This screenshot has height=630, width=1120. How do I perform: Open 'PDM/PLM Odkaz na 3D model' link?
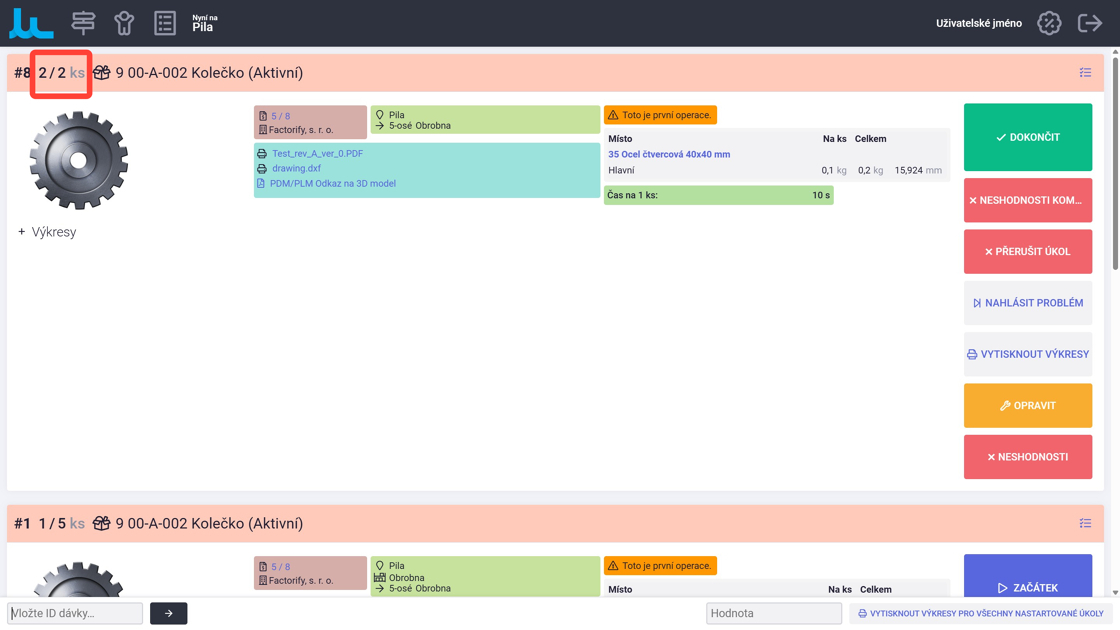point(333,184)
